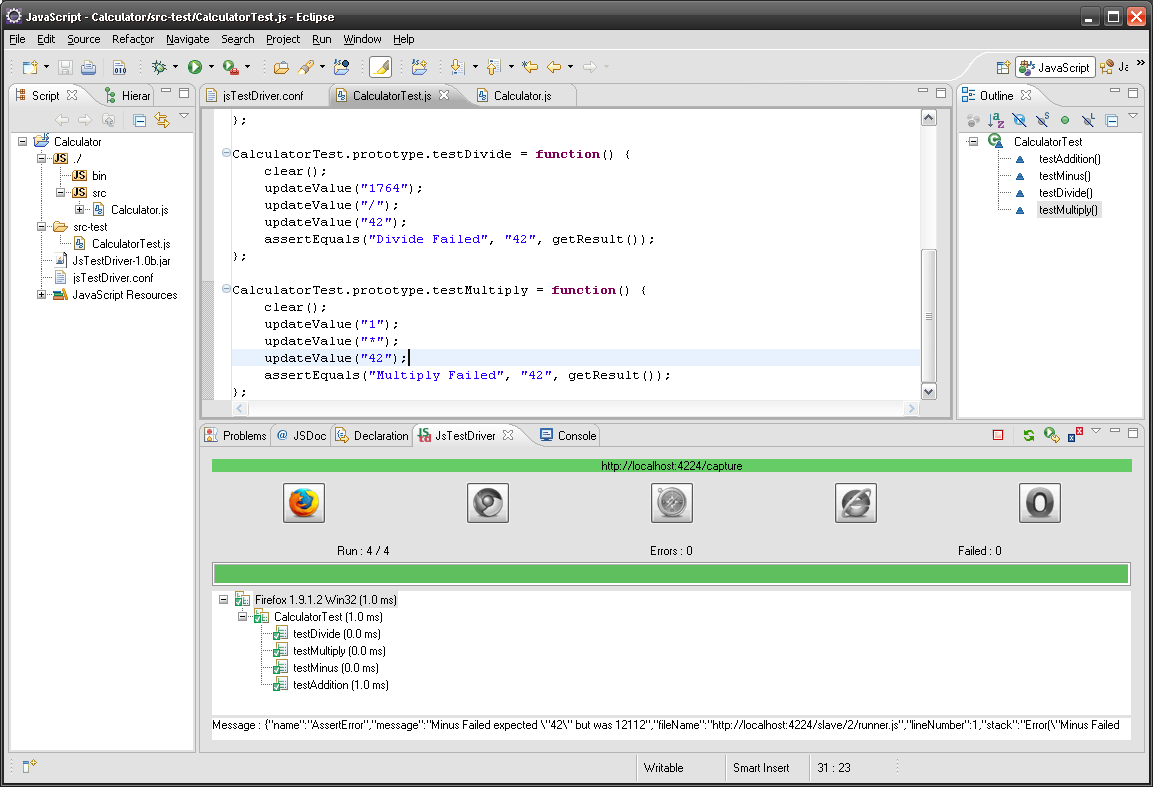
Task: Sort Outline members alphabetically
Action: coord(996,120)
